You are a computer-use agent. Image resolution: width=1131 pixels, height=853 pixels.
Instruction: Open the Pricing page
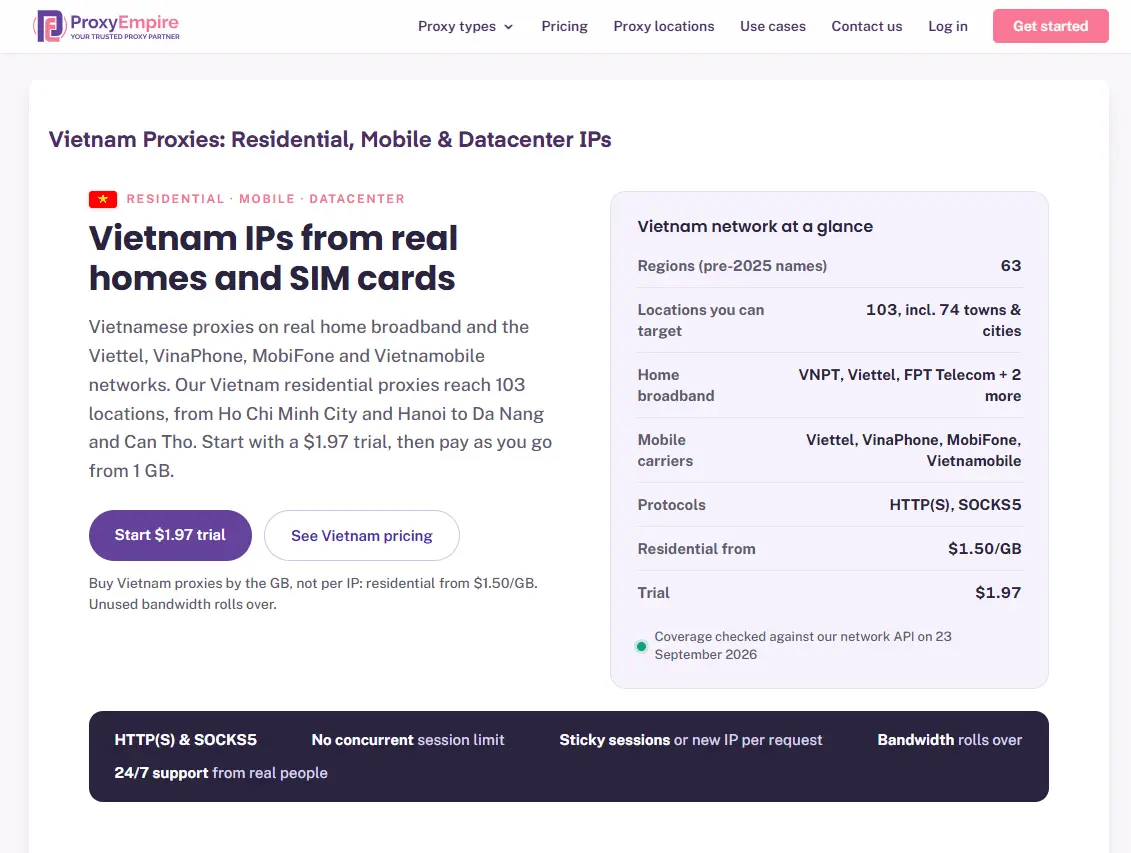tap(564, 26)
